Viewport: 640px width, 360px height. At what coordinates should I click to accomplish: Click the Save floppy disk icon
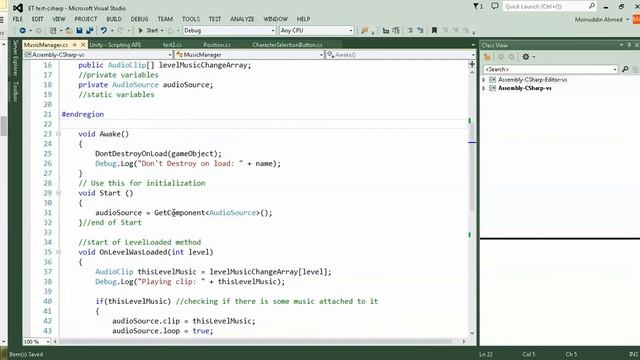click(x=80, y=31)
